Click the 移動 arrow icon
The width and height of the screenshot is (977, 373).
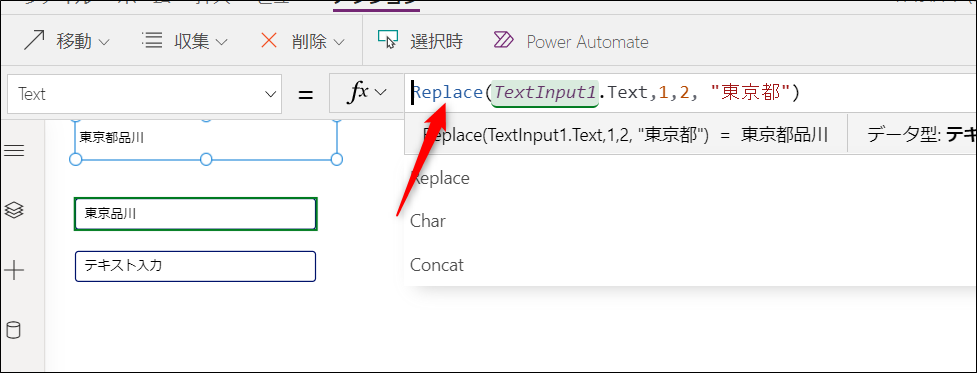point(35,41)
